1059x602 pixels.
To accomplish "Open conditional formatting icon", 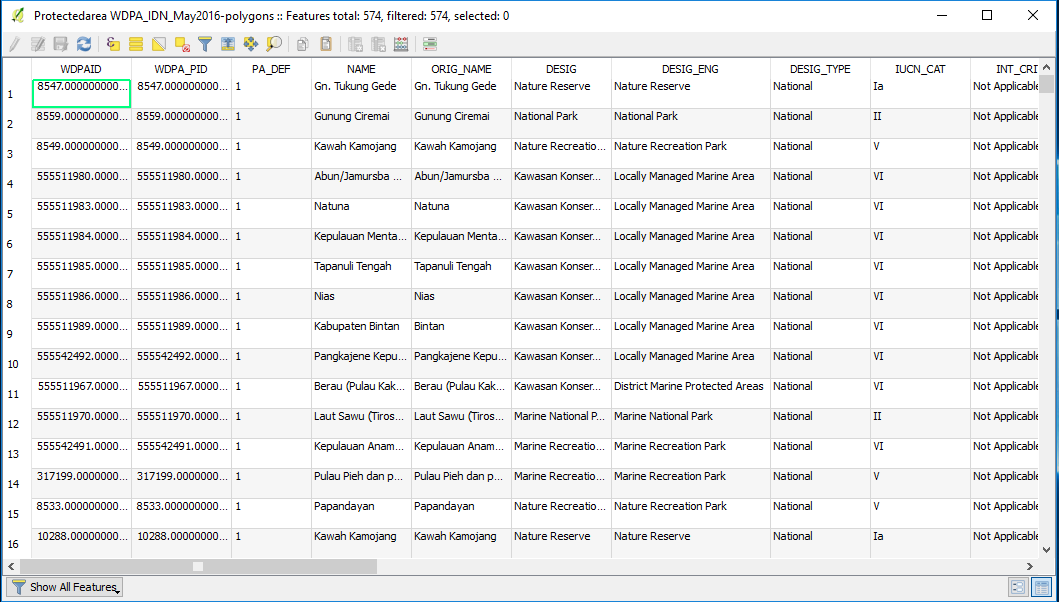I will [430, 45].
